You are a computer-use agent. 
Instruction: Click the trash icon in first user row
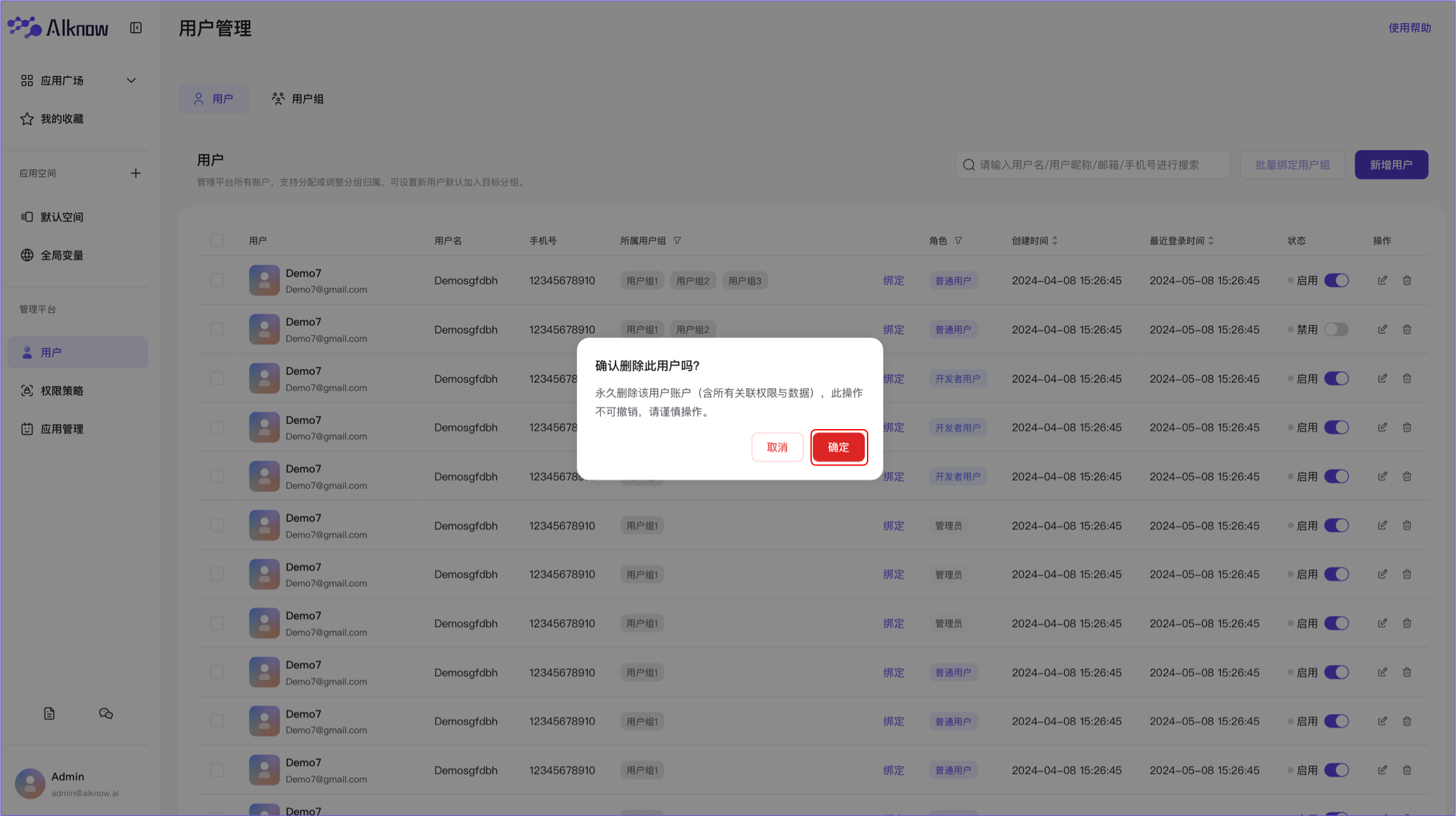click(1407, 280)
